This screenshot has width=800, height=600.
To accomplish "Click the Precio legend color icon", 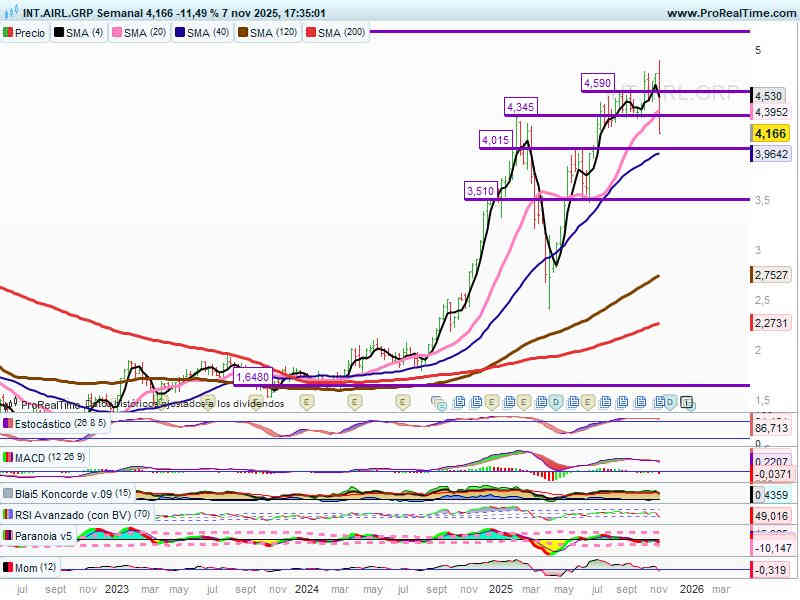I will click(9, 33).
